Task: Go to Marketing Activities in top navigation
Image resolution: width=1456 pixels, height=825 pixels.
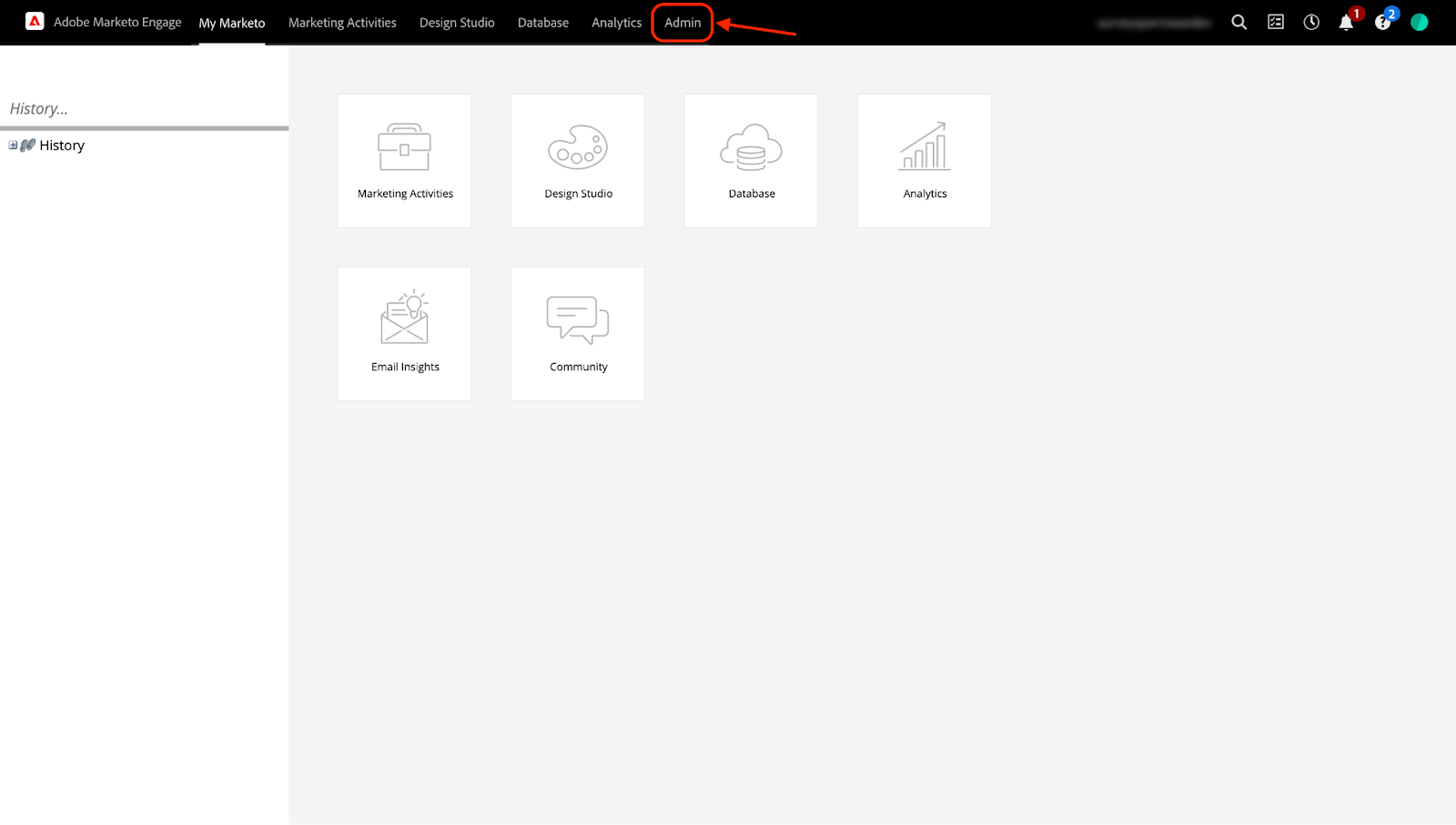Action: coord(342,23)
